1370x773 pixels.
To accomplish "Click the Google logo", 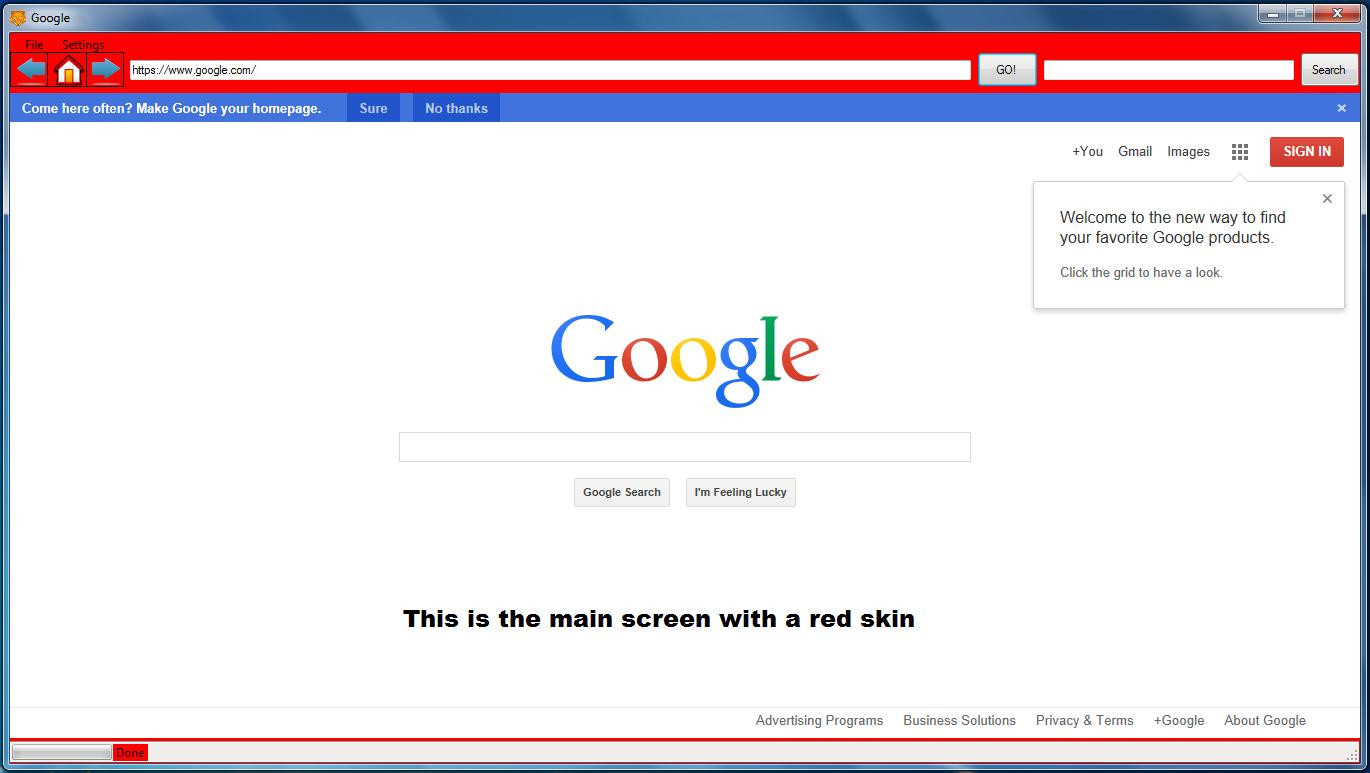I will pos(685,360).
